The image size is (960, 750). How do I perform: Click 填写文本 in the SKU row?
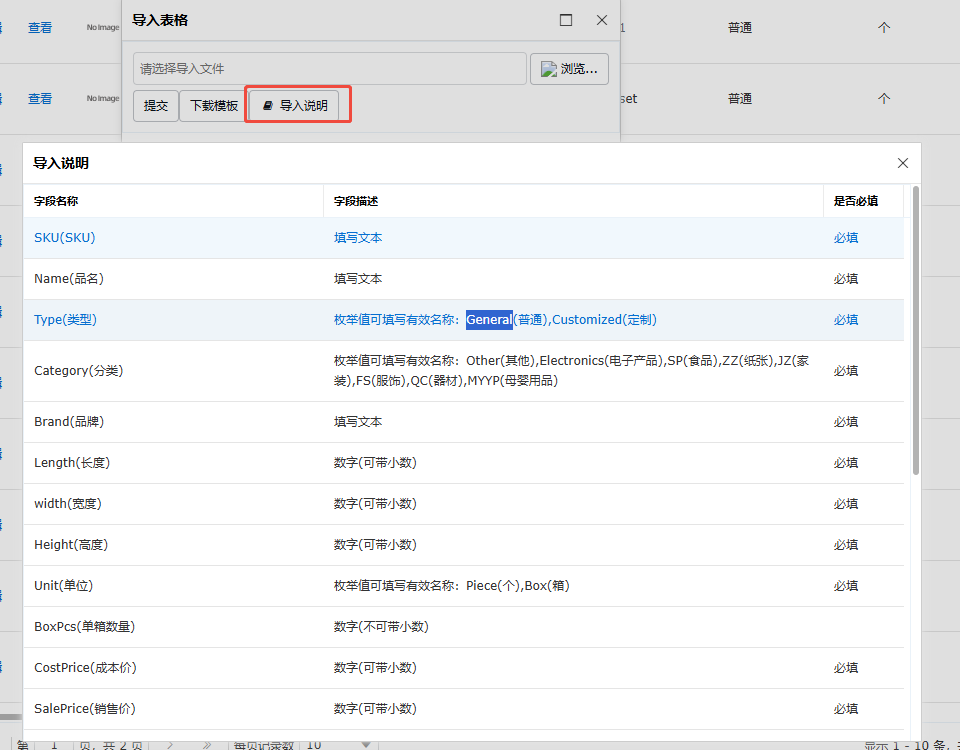[358, 238]
